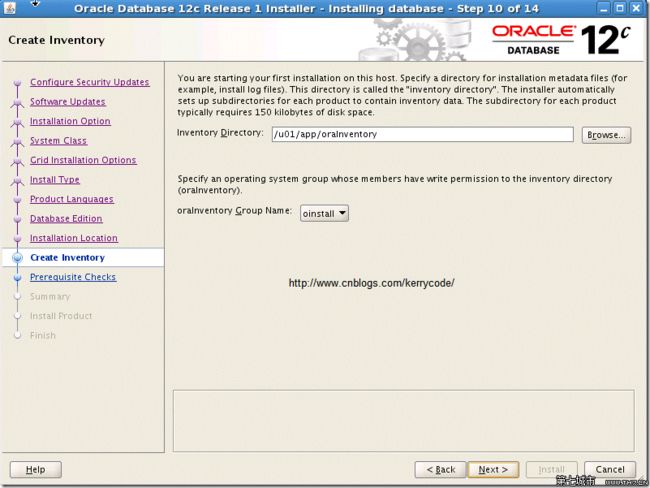Click the window menu arrow in title bar
This screenshot has width=650, height=488.
[x=35, y=4]
